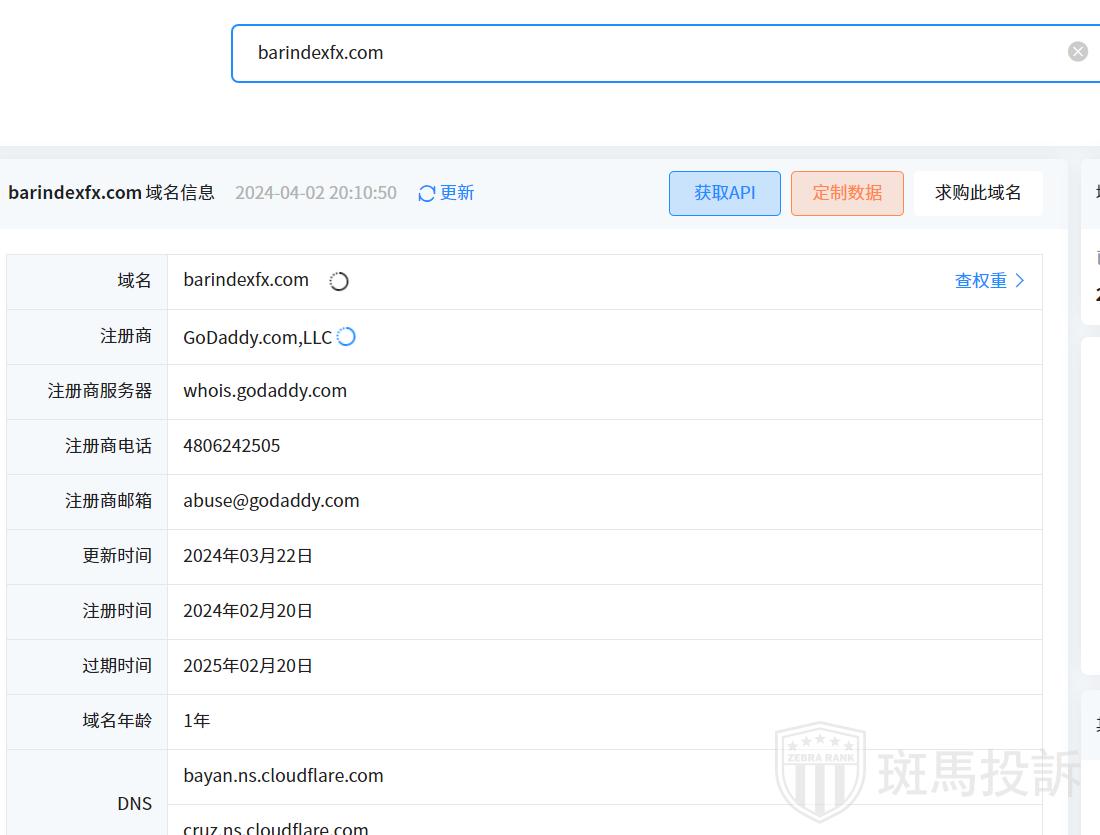The width and height of the screenshot is (1100, 835).
Task: Click the 更新 text link
Action: 457,193
